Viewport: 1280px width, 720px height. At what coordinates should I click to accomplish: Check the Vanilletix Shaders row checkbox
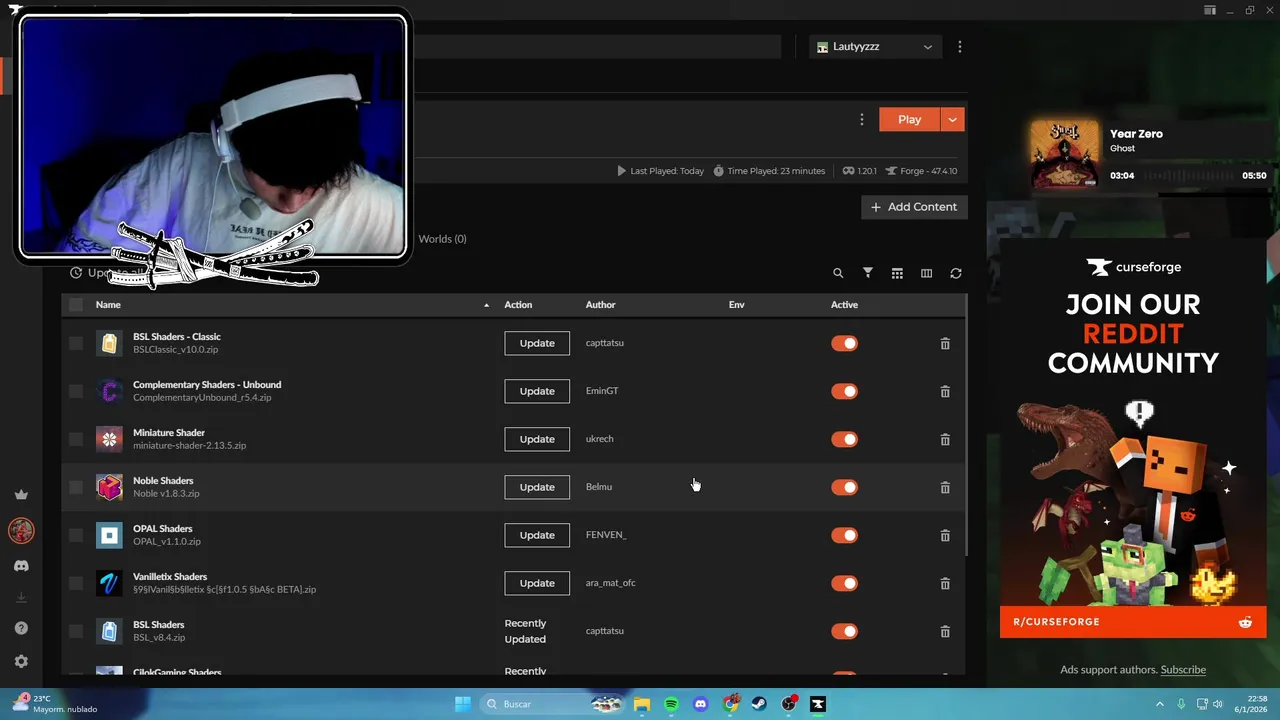(x=76, y=583)
